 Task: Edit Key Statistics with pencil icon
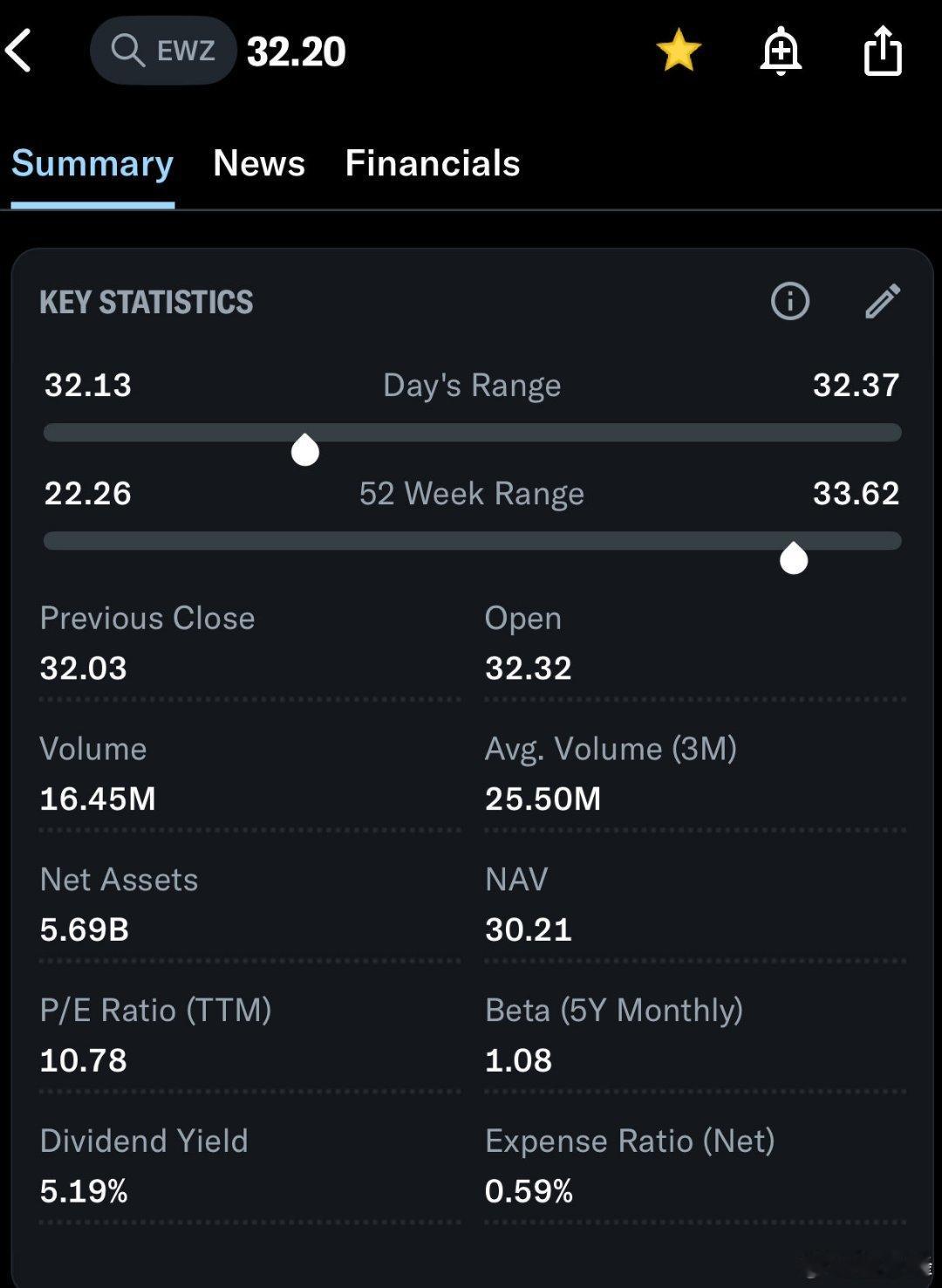point(882,301)
